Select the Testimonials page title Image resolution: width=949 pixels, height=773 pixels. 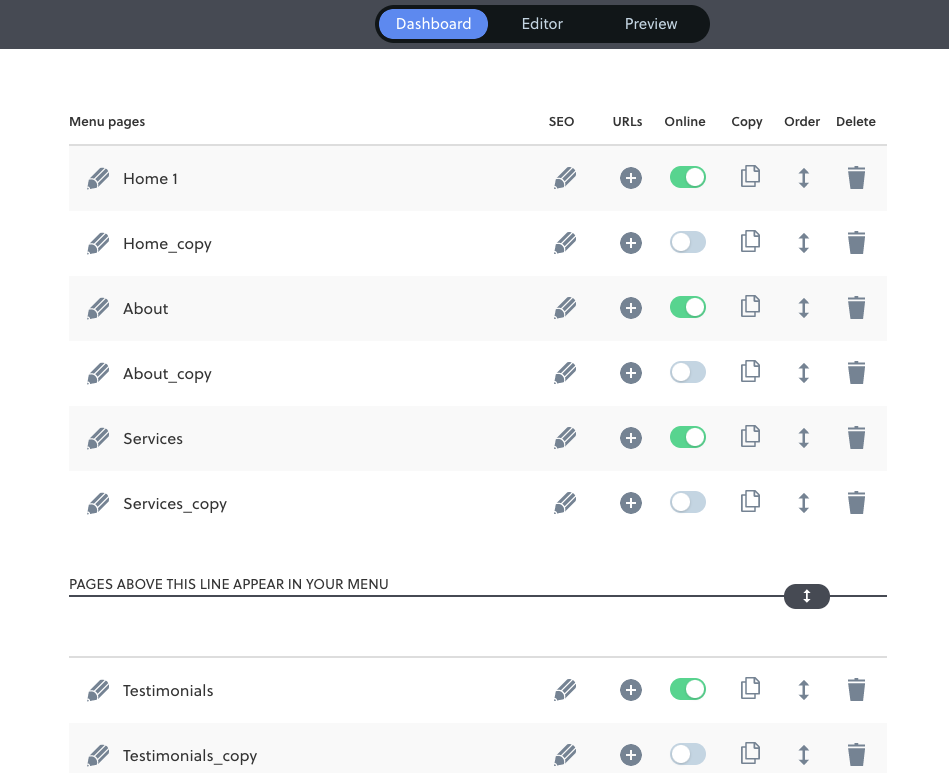coord(168,691)
